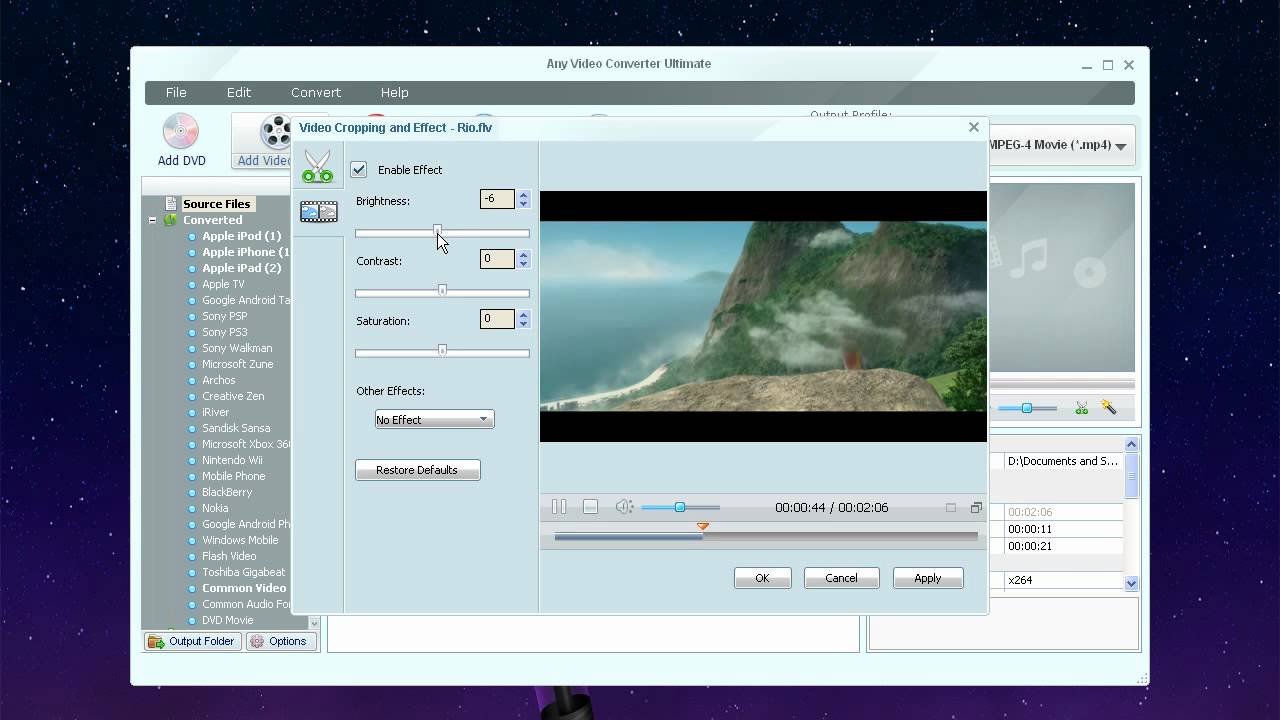
Task: Select Apple TV in the tree
Action: coord(223,284)
